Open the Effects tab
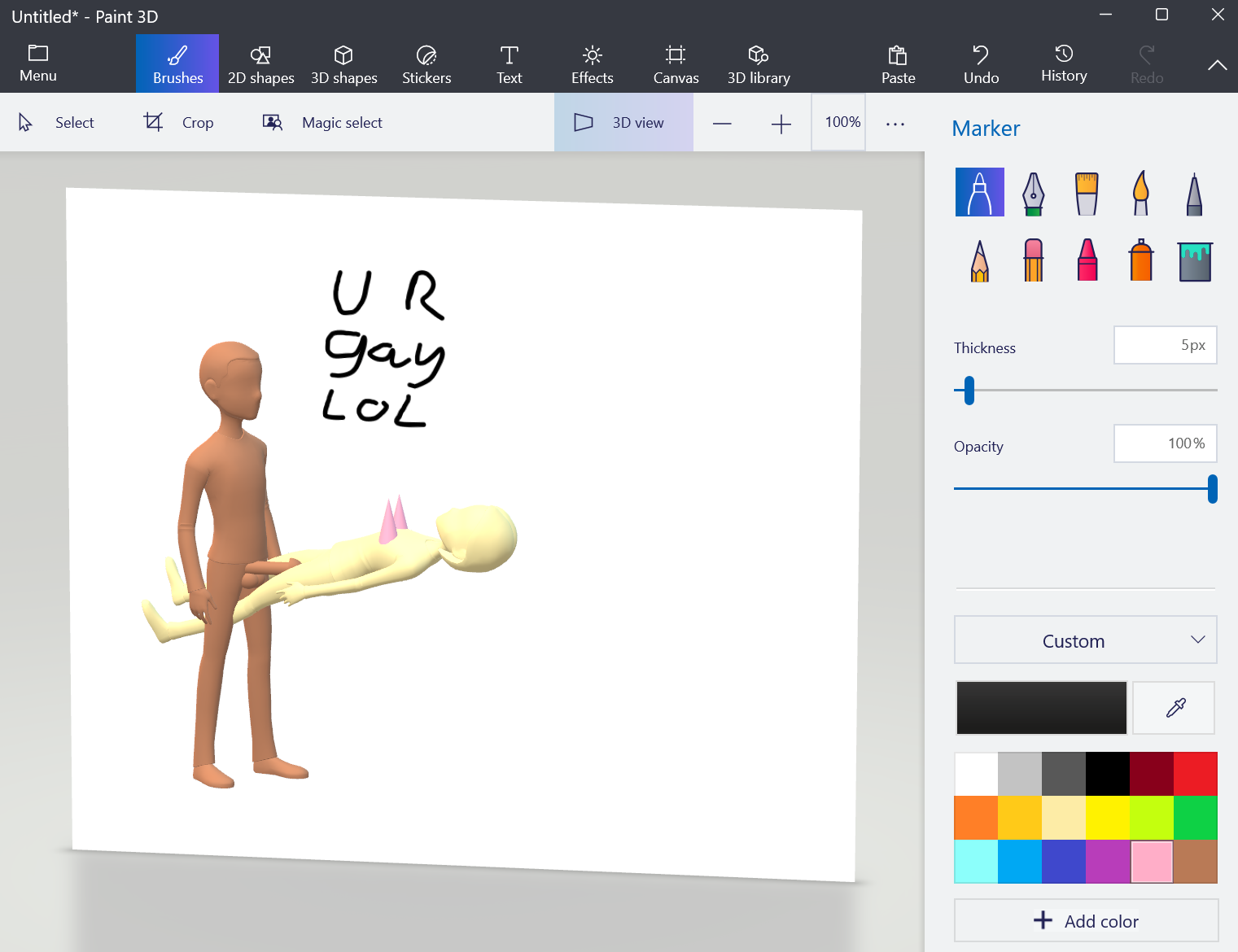The height and width of the screenshot is (952, 1238). click(x=593, y=63)
